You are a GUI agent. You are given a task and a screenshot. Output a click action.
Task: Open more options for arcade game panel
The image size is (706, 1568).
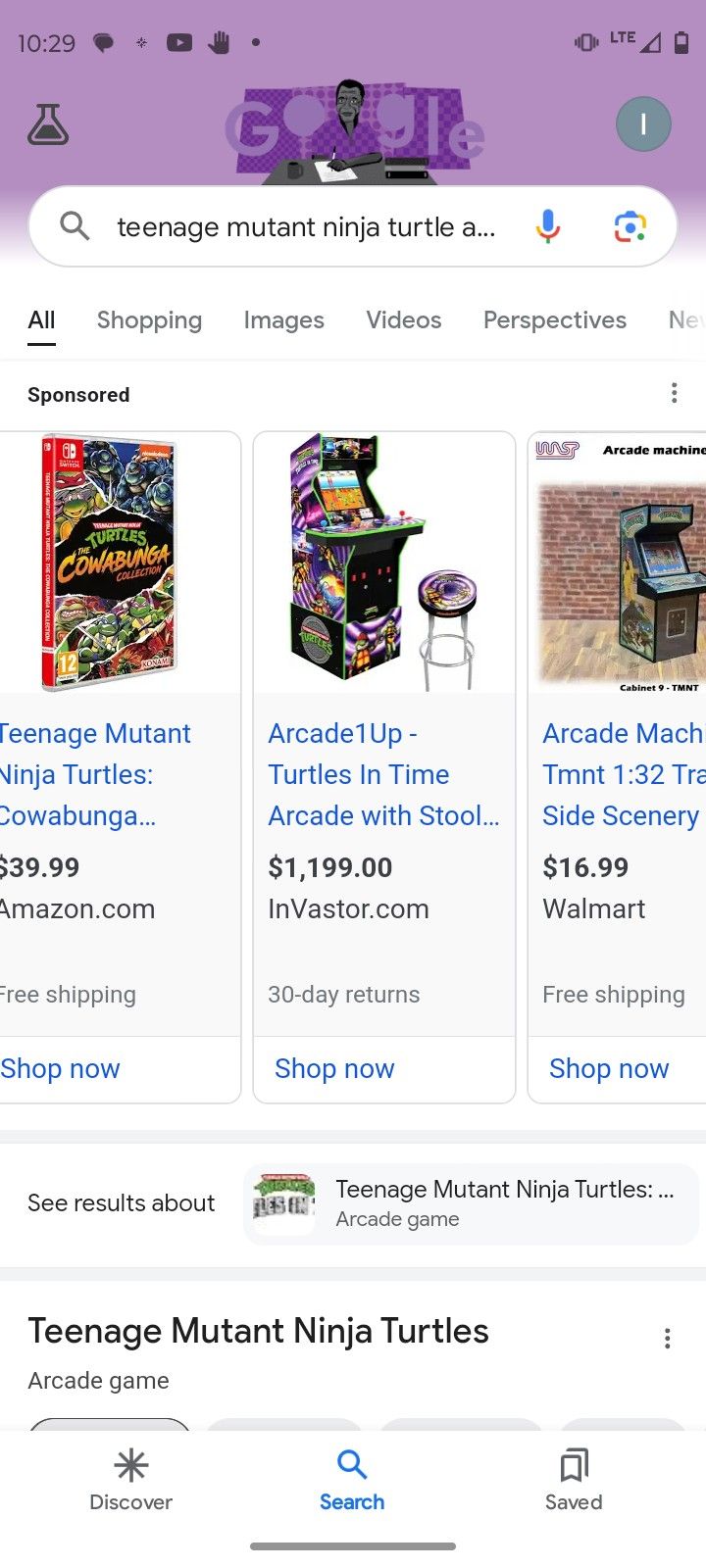click(667, 1339)
